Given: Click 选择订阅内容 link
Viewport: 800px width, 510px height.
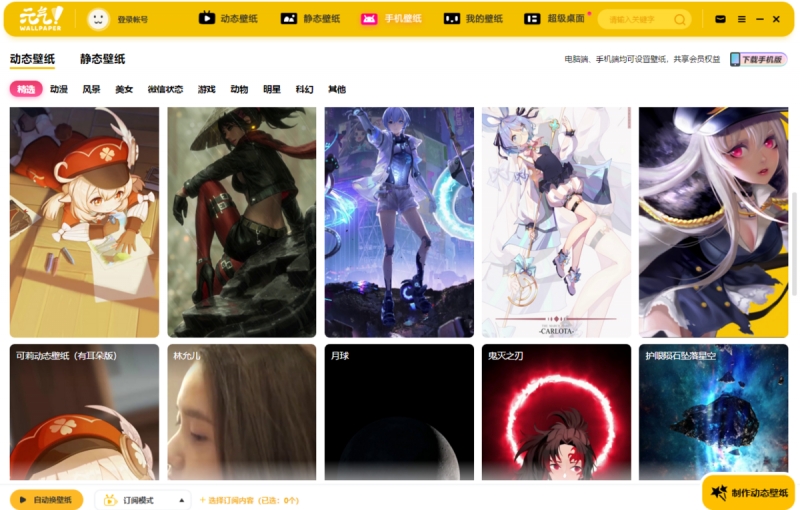Looking at the screenshot, I should pyautogui.click(x=249, y=499).
